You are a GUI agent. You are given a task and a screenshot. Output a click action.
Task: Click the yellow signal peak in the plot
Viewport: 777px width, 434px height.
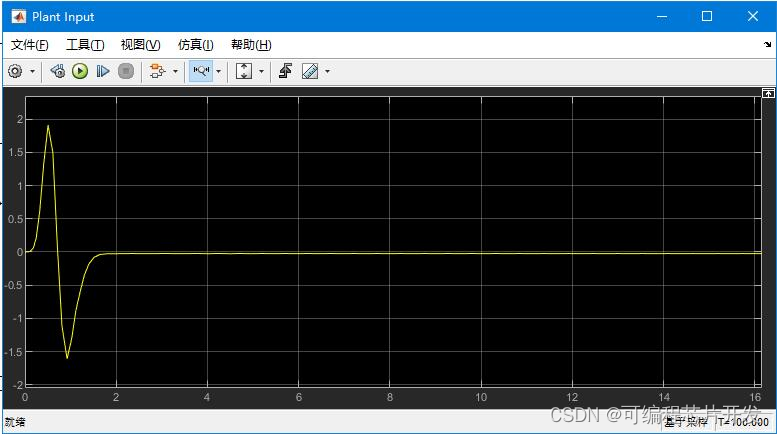pos(48,126)
